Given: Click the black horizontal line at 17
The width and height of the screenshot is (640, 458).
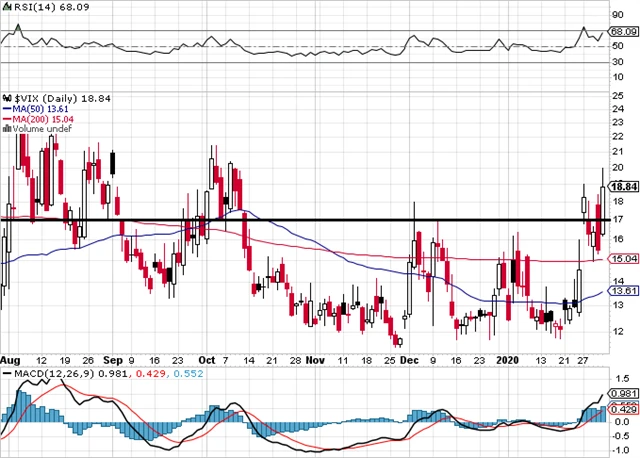Looking at the screenshot, I should point(300,219).
